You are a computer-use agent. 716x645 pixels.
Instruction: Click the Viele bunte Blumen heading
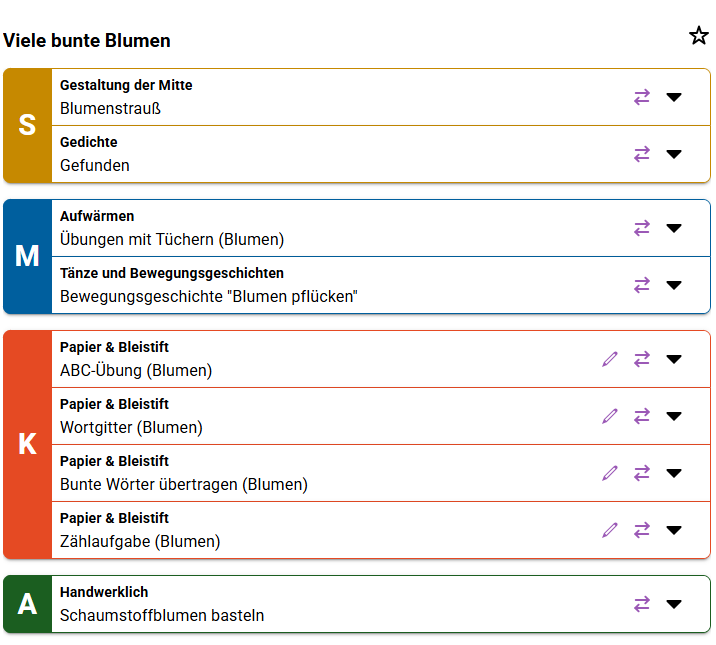tap(87, 41)
